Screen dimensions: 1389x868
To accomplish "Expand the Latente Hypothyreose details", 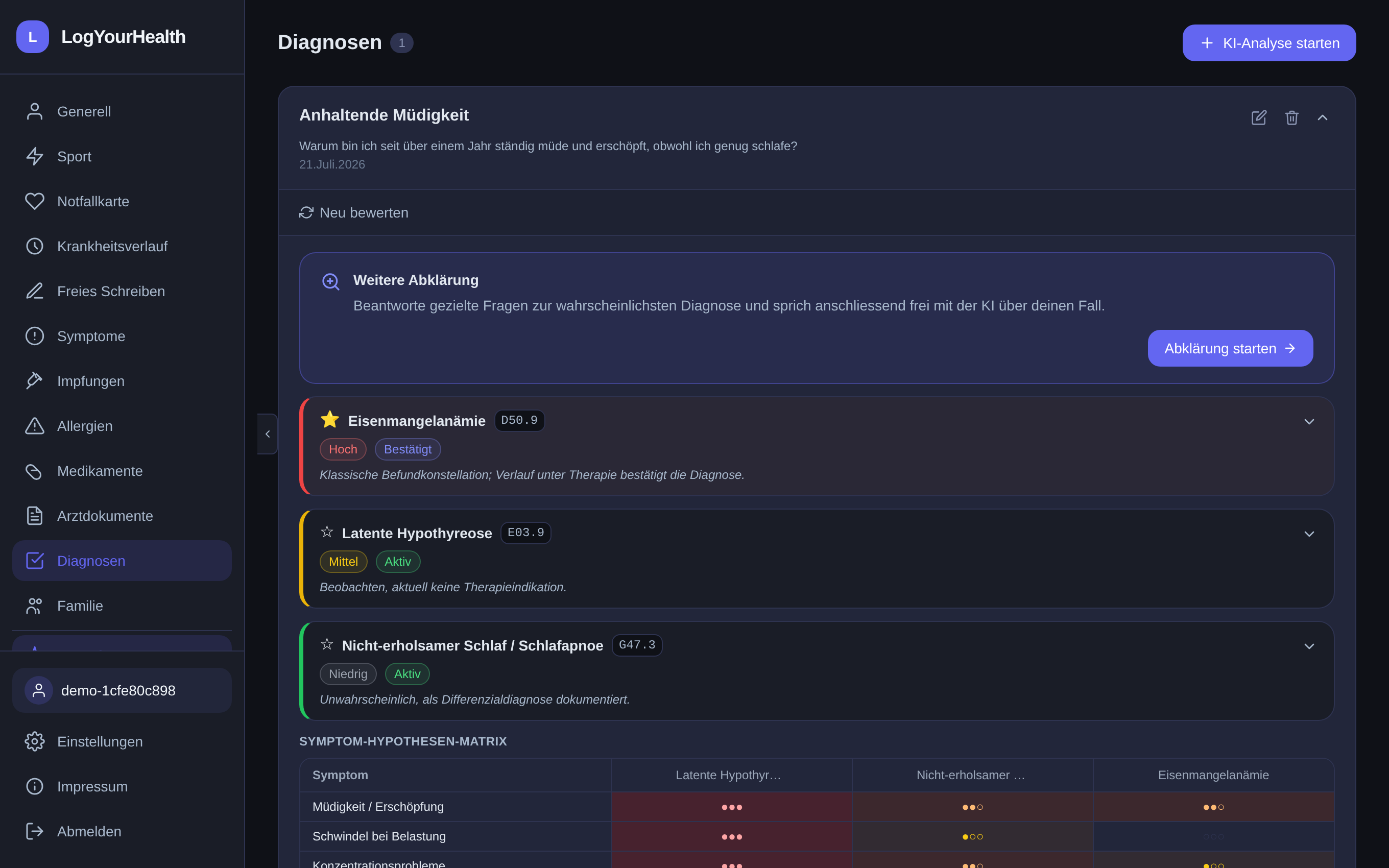I will (1309, 534).
